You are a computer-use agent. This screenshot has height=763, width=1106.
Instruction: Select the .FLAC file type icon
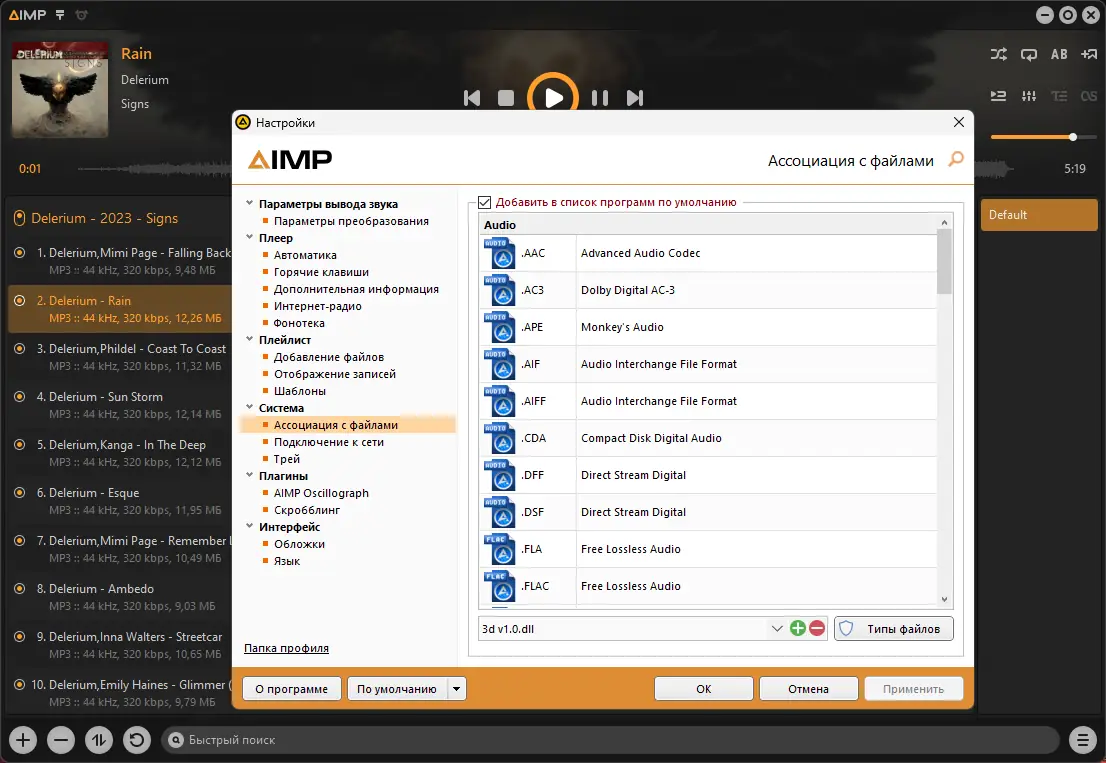coord(499,586)
